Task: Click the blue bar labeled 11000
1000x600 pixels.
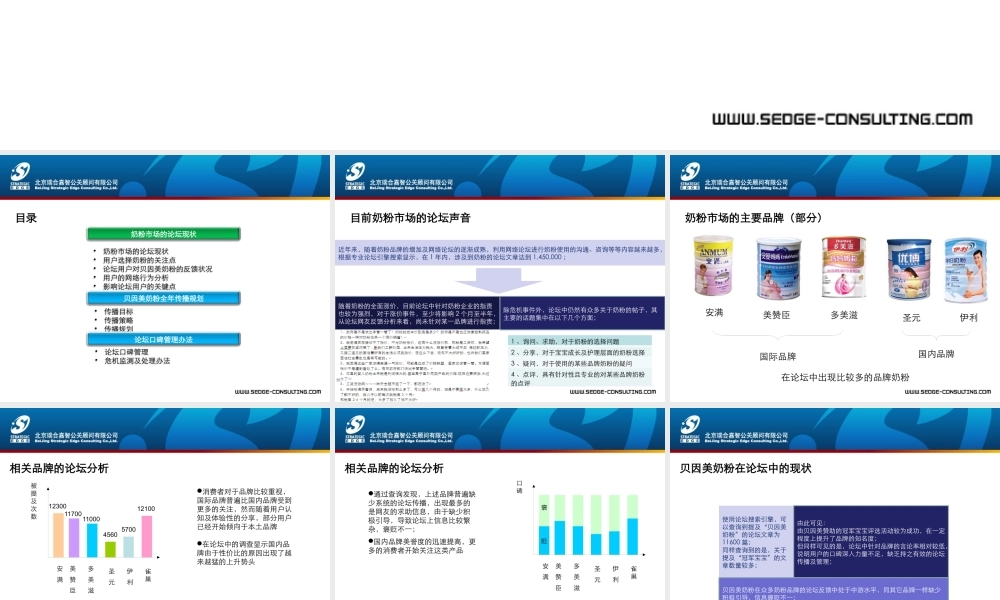Action: [92, 541]
